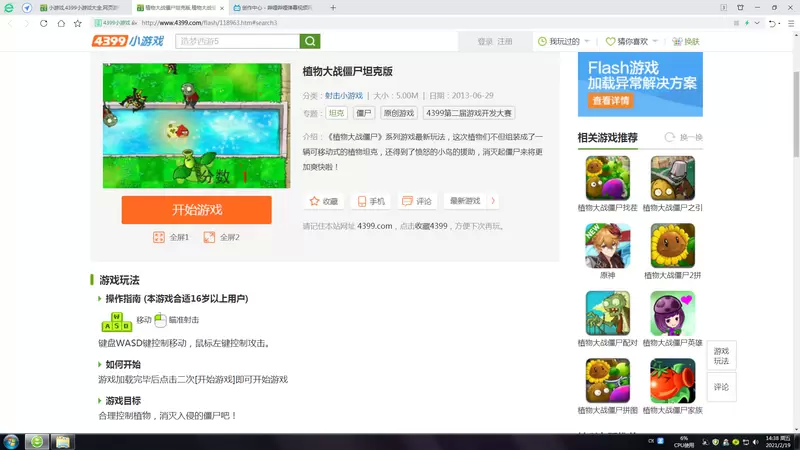Collapse the 如何开始 section arrow
Screen dimensions: 800x450
pos(99,364)
